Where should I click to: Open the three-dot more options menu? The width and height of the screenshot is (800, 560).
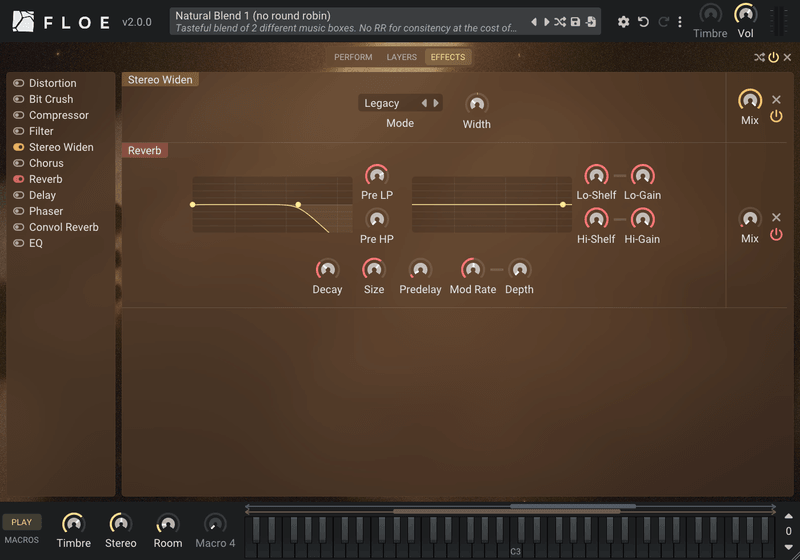pyautogui.click(x=680, y=22)
